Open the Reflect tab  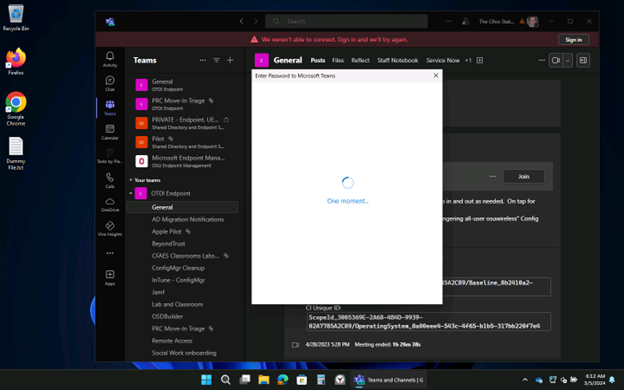click(x=360, y=60)
